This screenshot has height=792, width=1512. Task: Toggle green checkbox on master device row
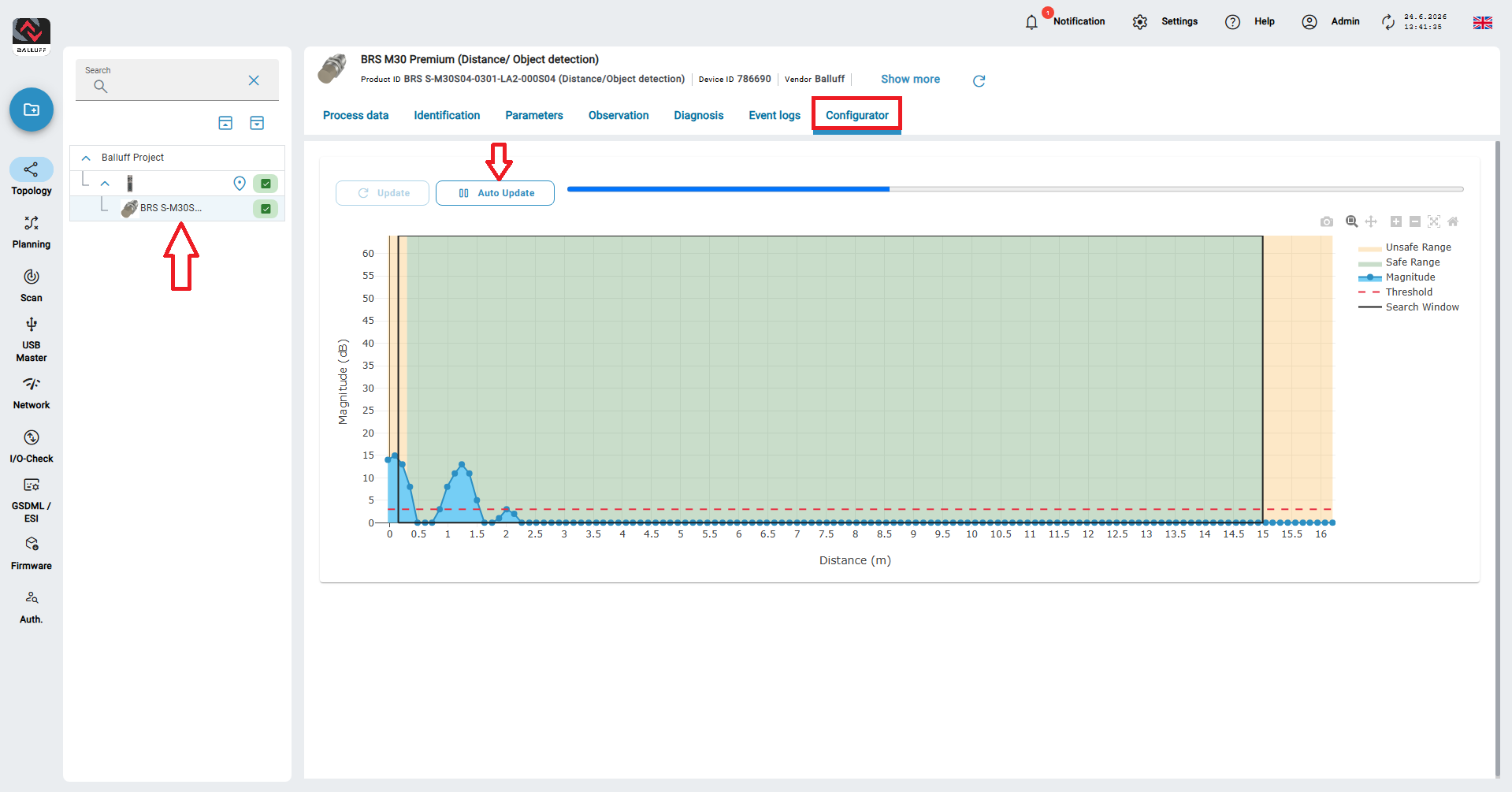pos(266,184)
